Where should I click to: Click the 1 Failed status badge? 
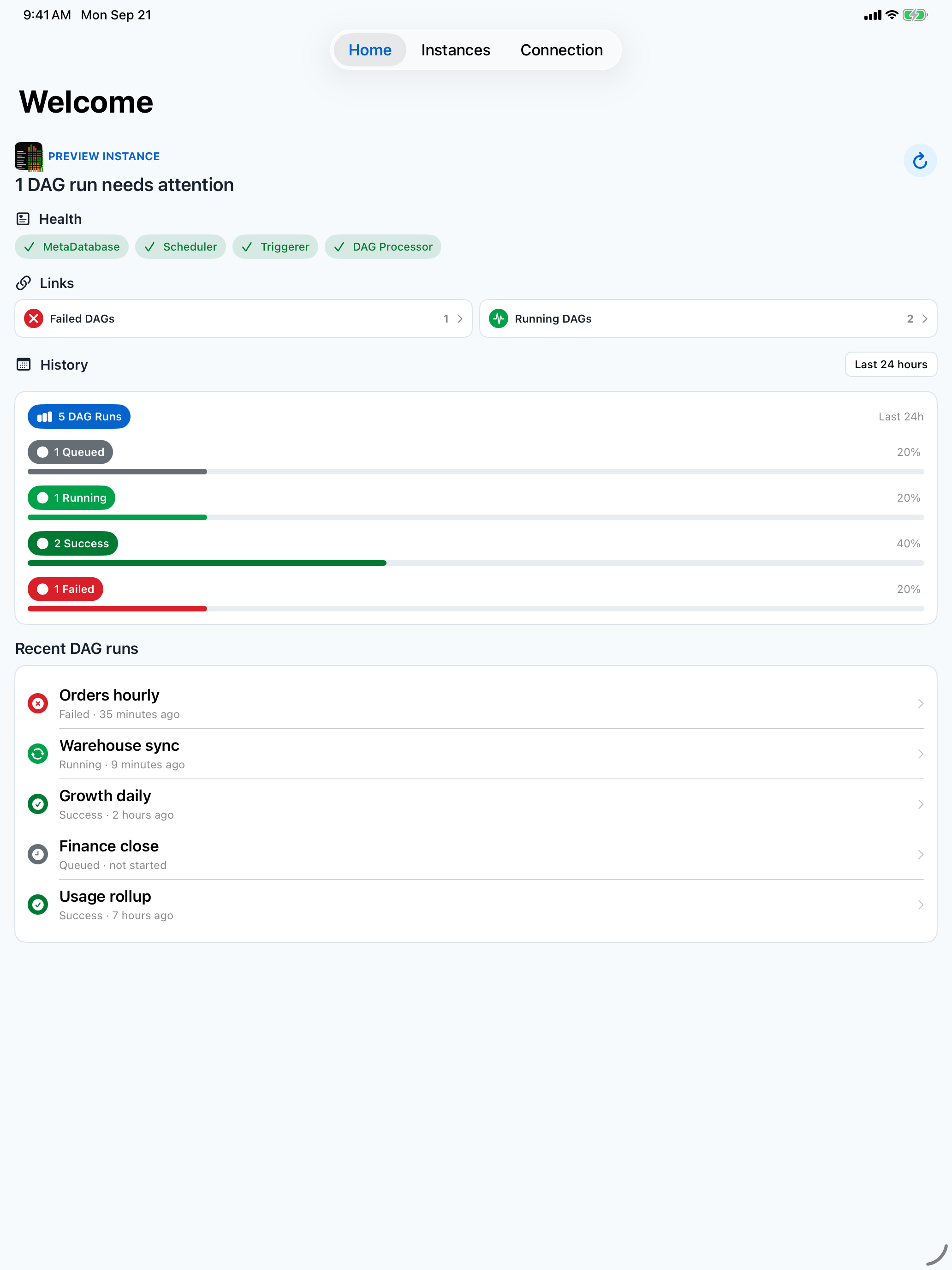click(x=65, y=589)
